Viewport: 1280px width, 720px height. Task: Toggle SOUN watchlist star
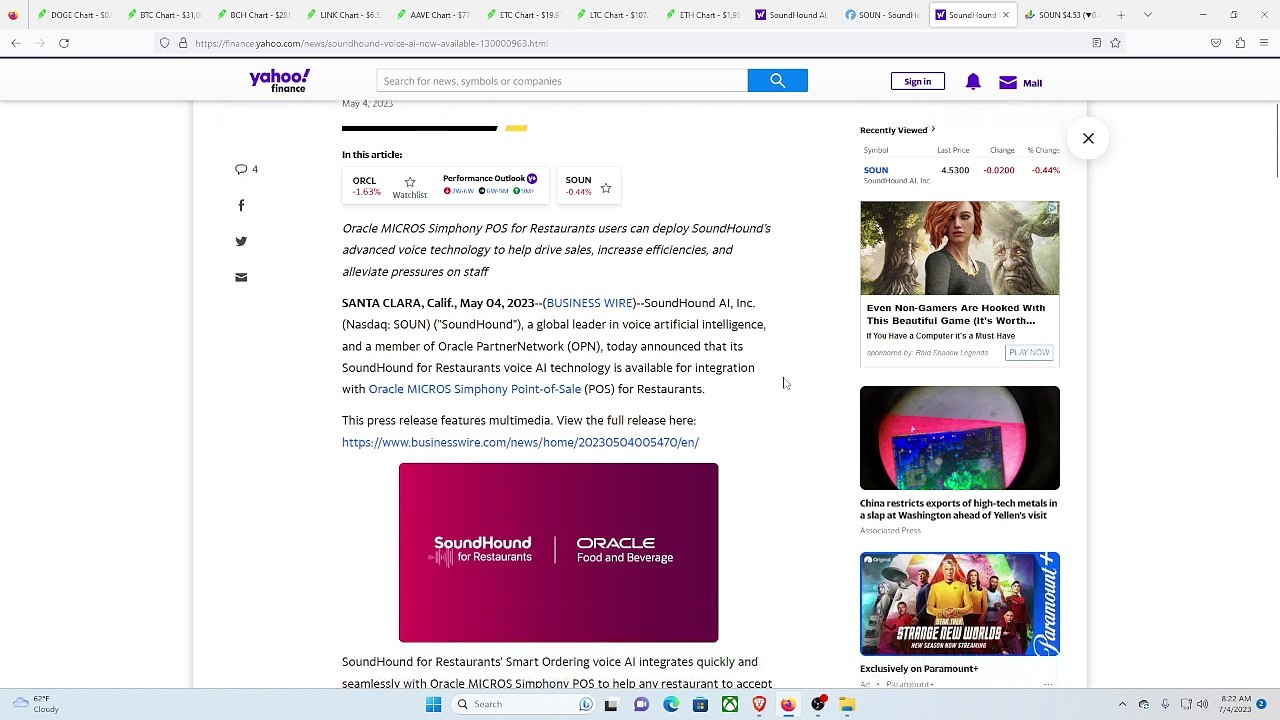(606, 188)
